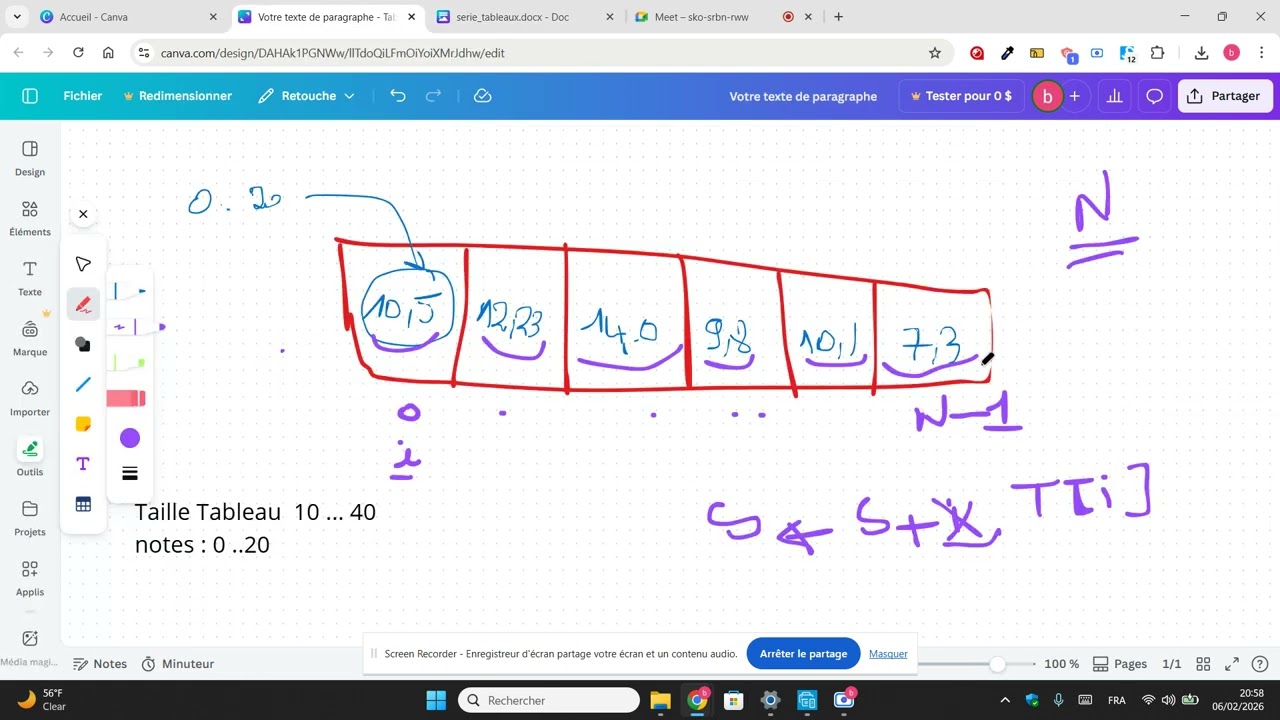Pick the purple marker pen

pyautogui.click(x=135, y=327)
